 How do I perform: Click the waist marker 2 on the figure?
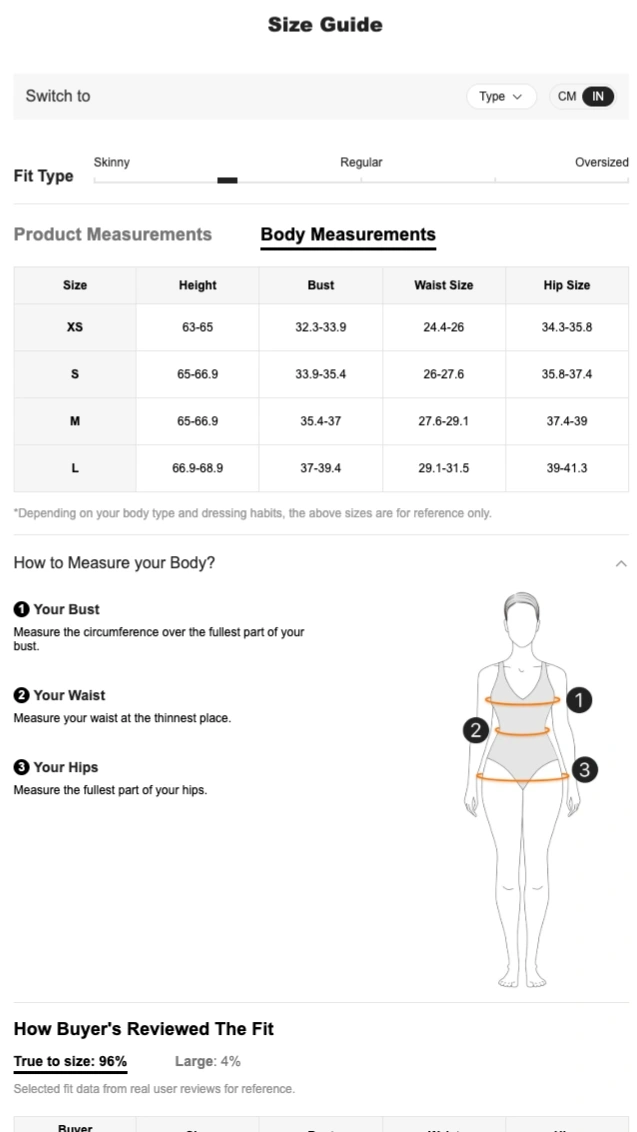(476, 730)
